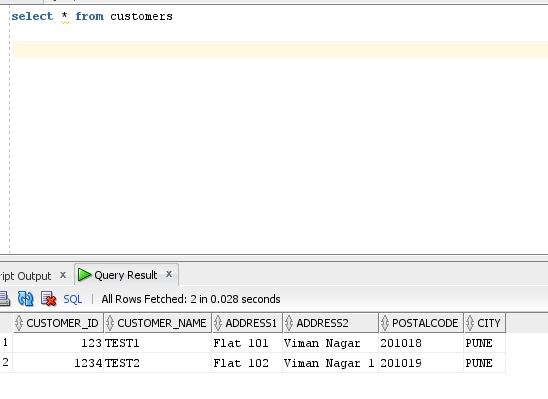Image resolution: width=548 pixels, height=399 pixels.
Task: Select the Query Result tab
Action: (x=126, y=275)
